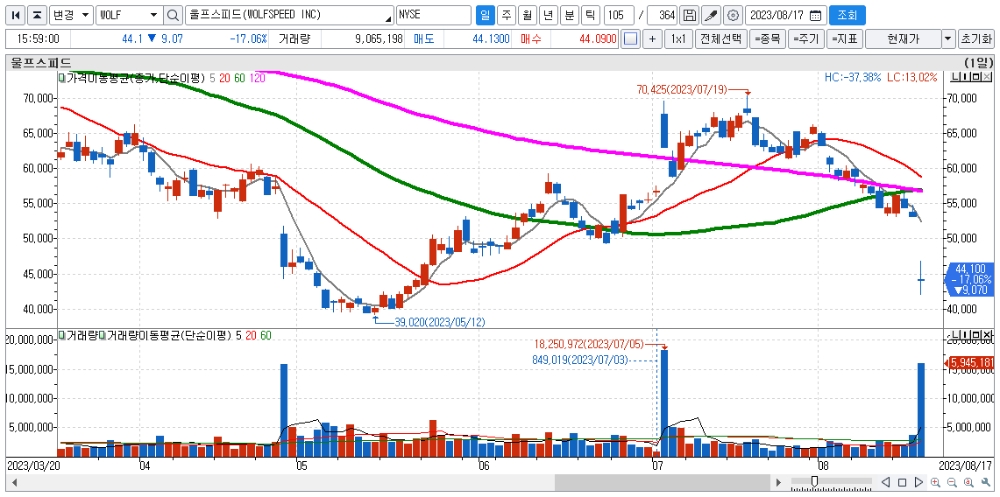
Task: Select daily 일 period button
Action: click(x=485, y=15)
